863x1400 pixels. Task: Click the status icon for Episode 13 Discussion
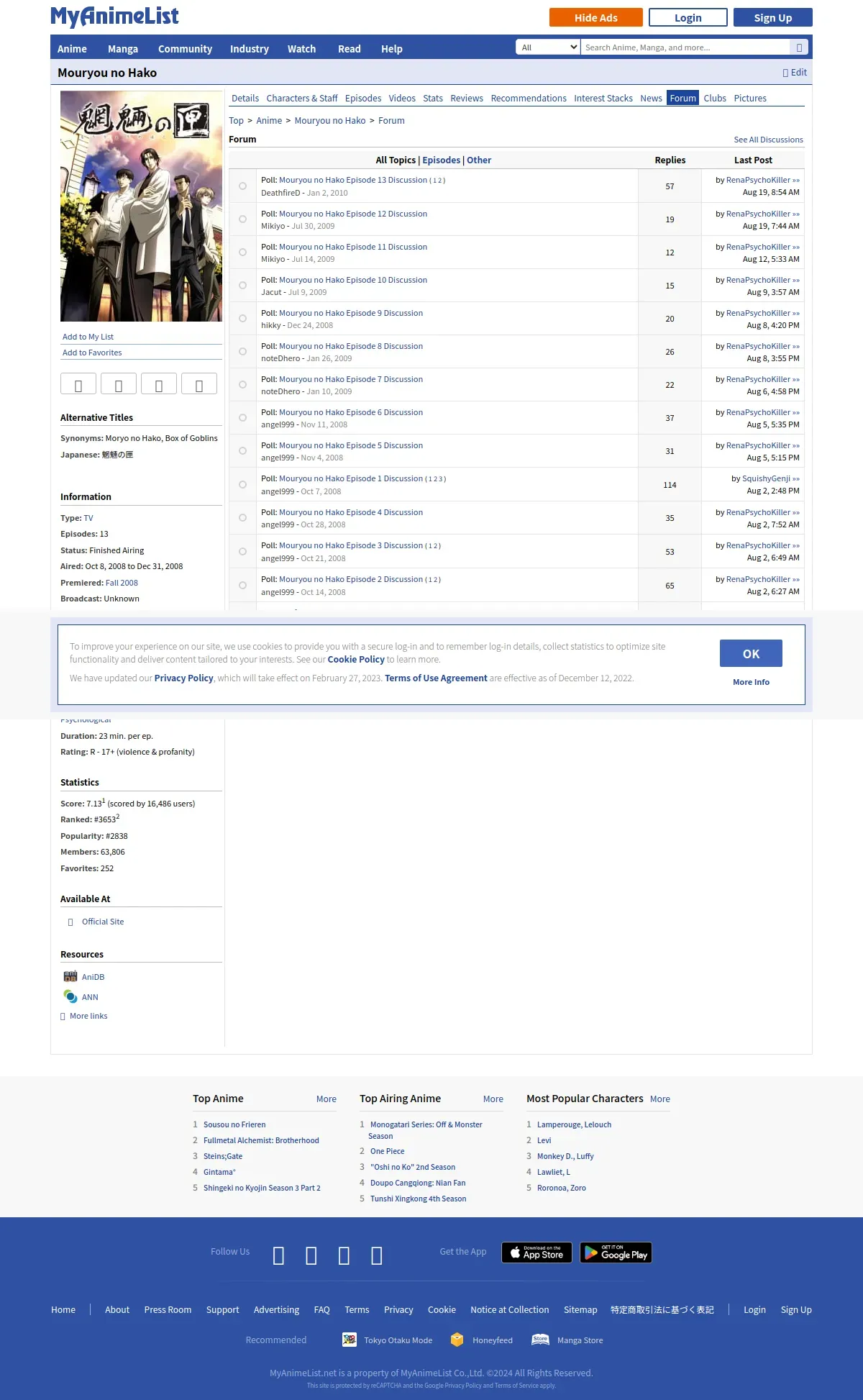[x=242, y=186]
